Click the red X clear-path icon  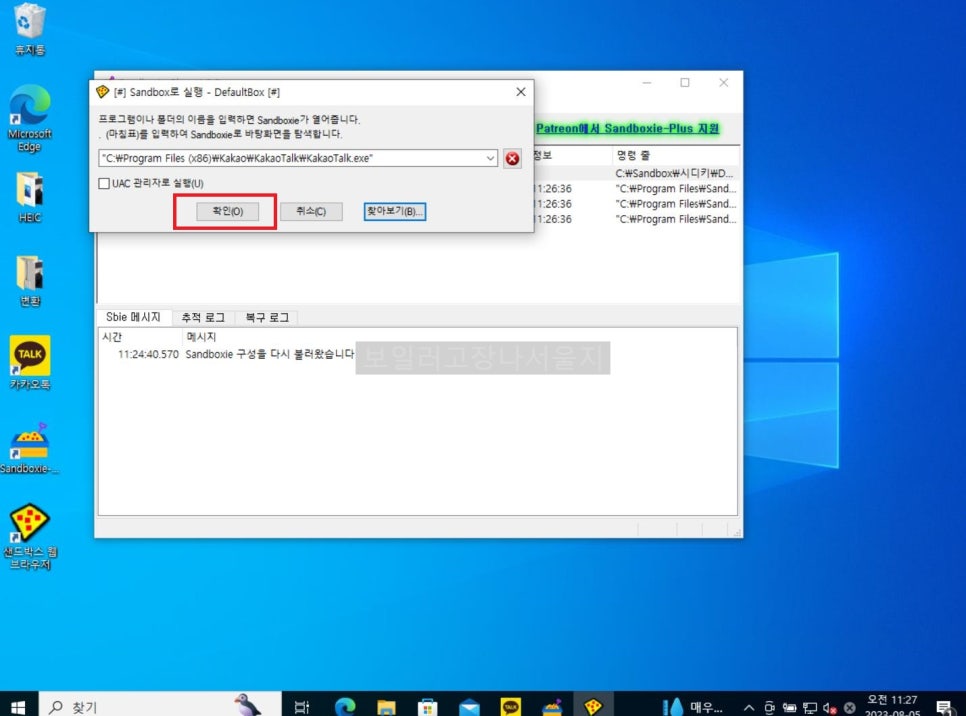pos(512,158)
